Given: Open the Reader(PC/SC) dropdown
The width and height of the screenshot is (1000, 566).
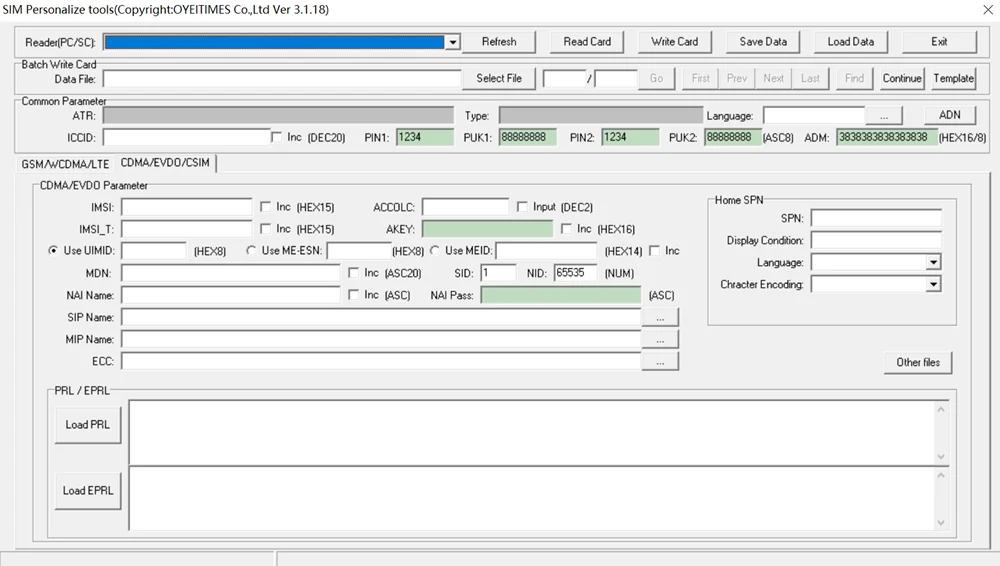Looking at the screenshot, I should tap(453, 42).
